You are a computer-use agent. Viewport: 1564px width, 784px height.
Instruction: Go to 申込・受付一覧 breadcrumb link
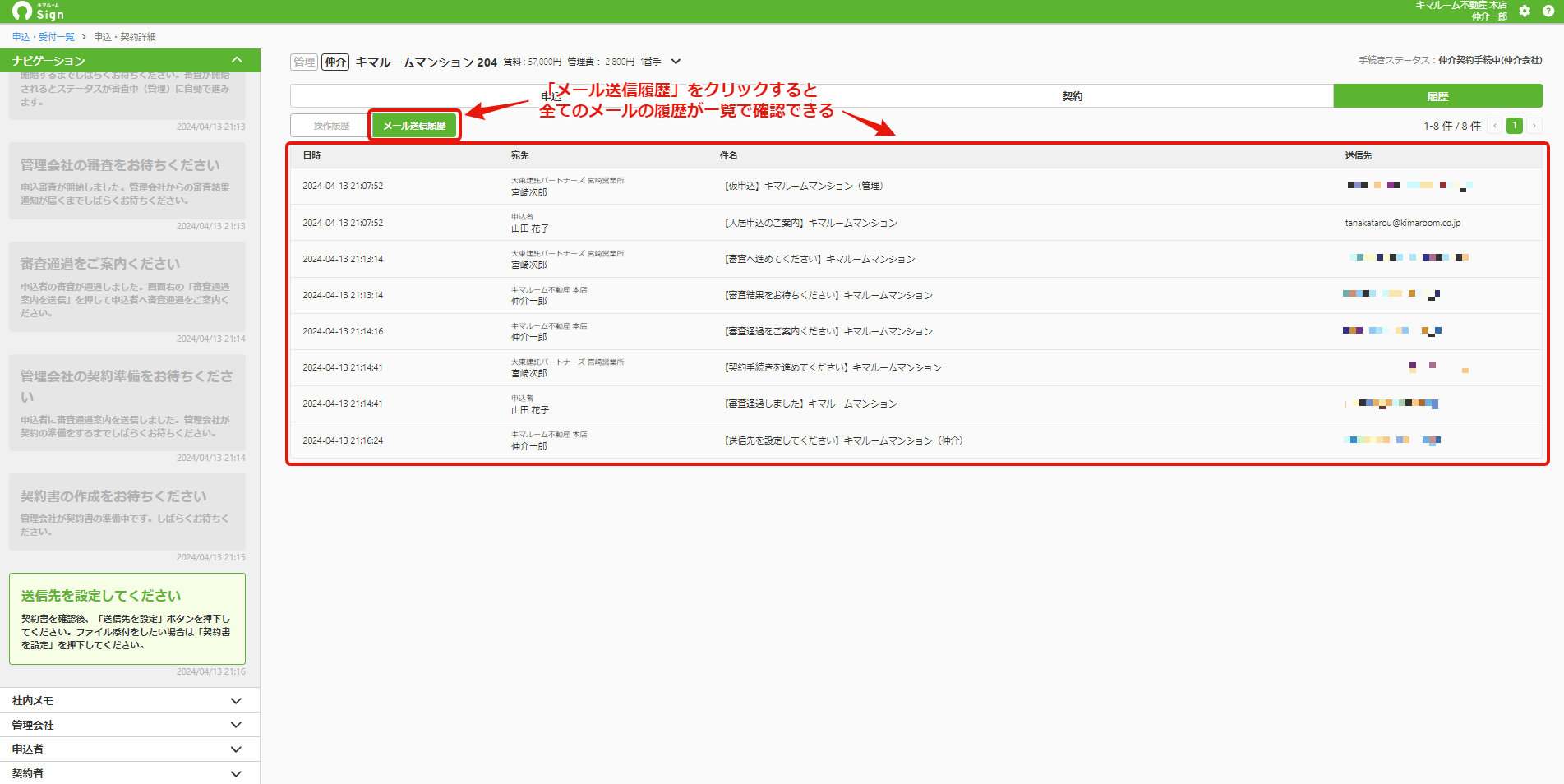point(43,37)
